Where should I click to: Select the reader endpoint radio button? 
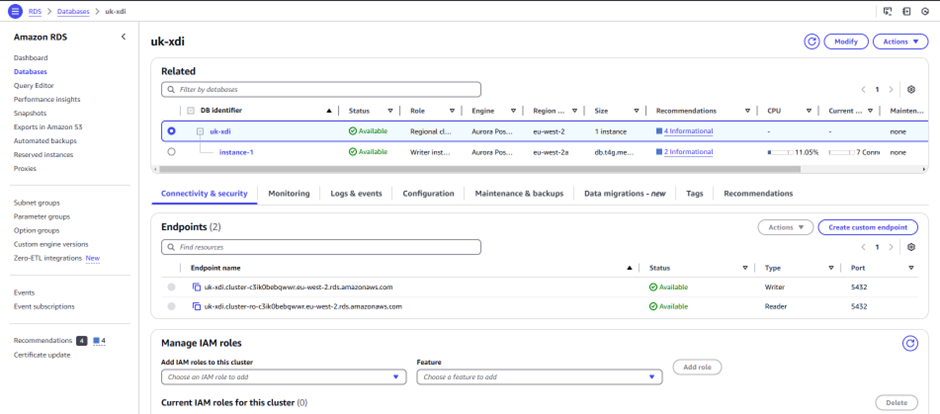point(172,306)
